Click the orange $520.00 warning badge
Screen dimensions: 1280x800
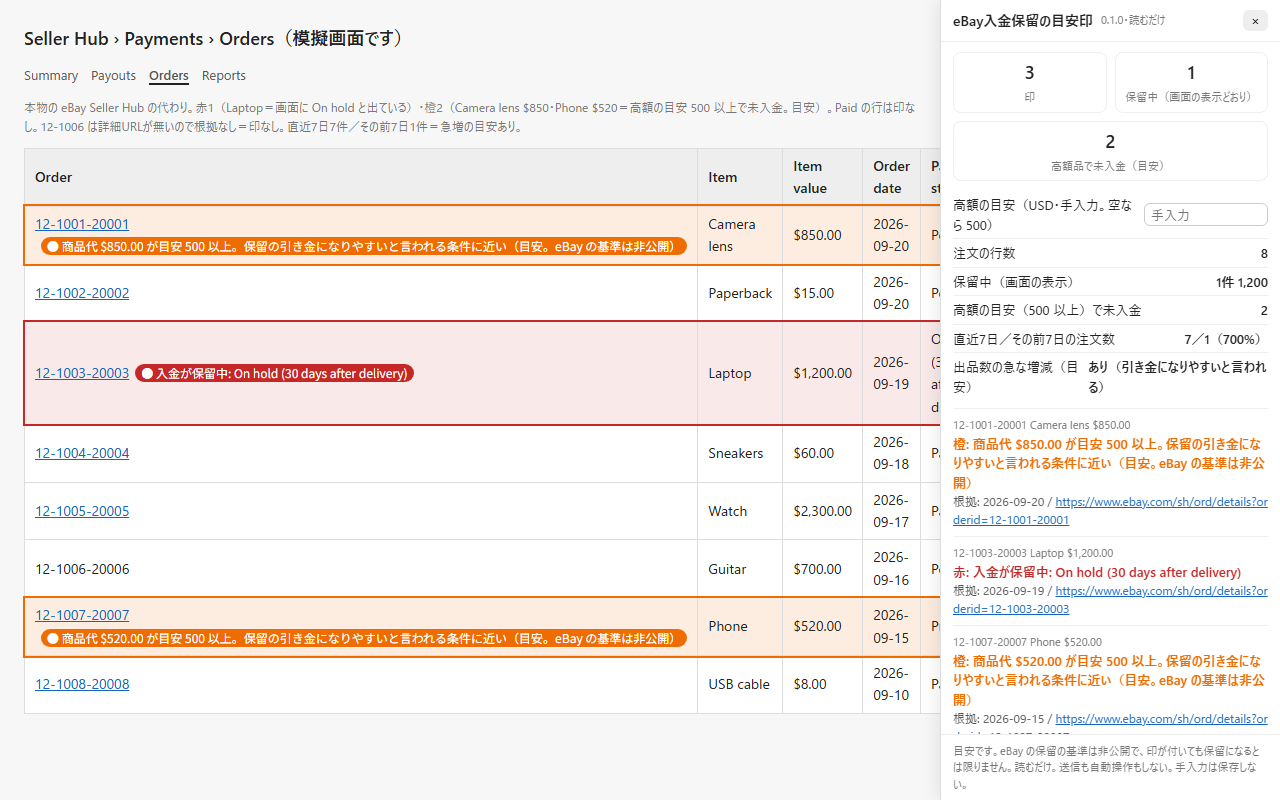tap(364, 638)
